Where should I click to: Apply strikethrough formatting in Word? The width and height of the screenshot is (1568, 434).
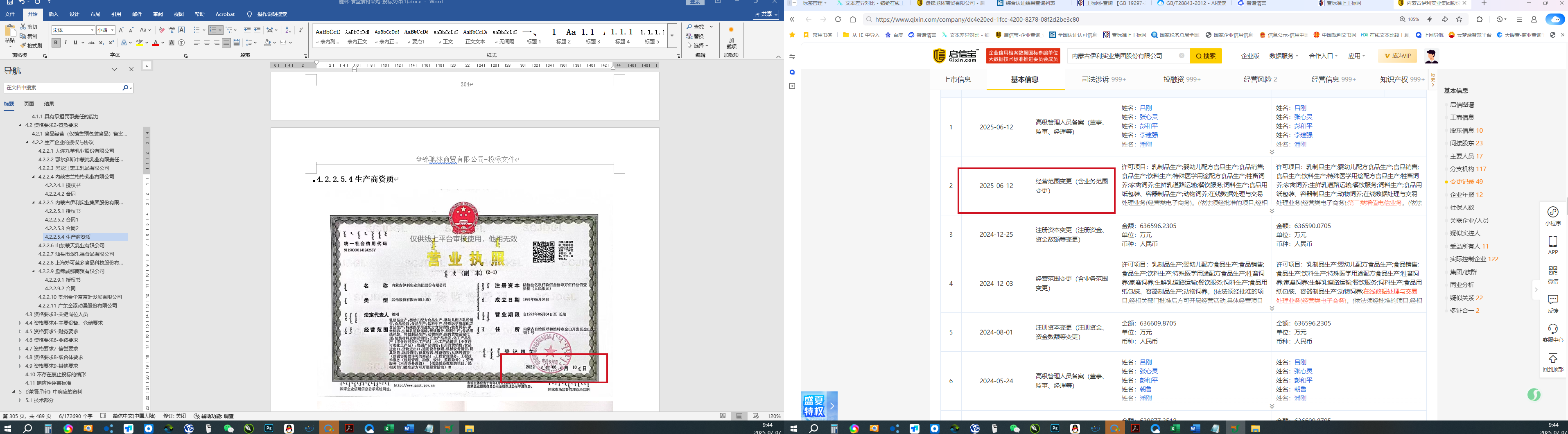tap(91, 43)
